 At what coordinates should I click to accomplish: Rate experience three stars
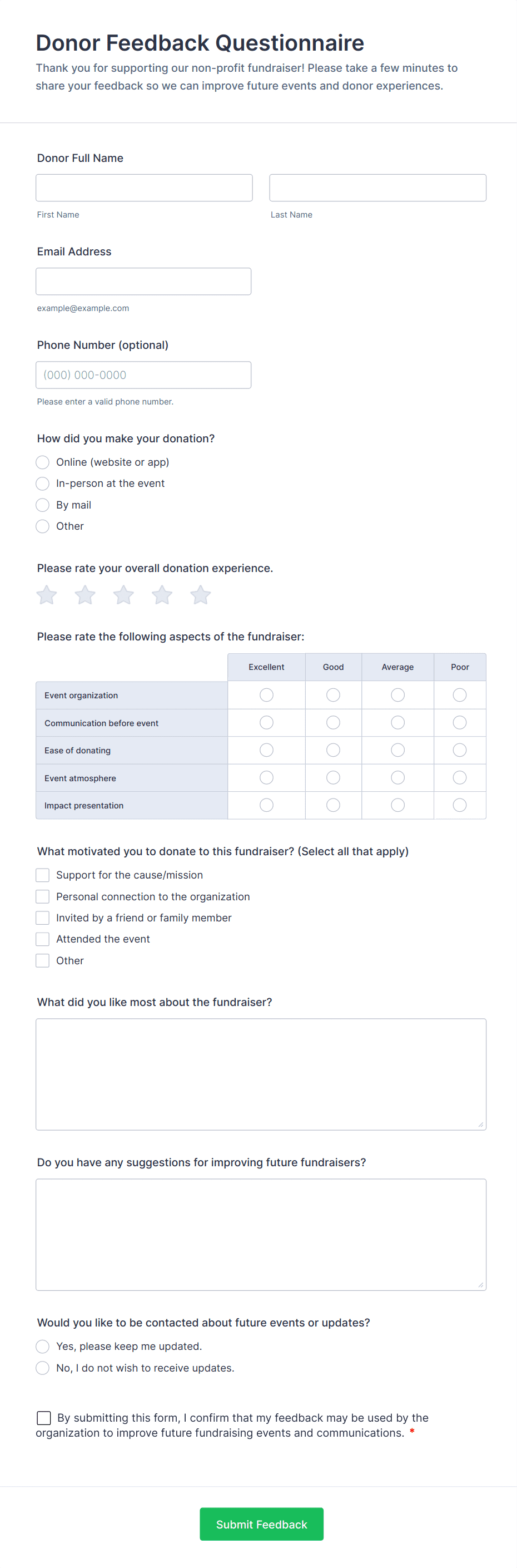tap(123, 595)
